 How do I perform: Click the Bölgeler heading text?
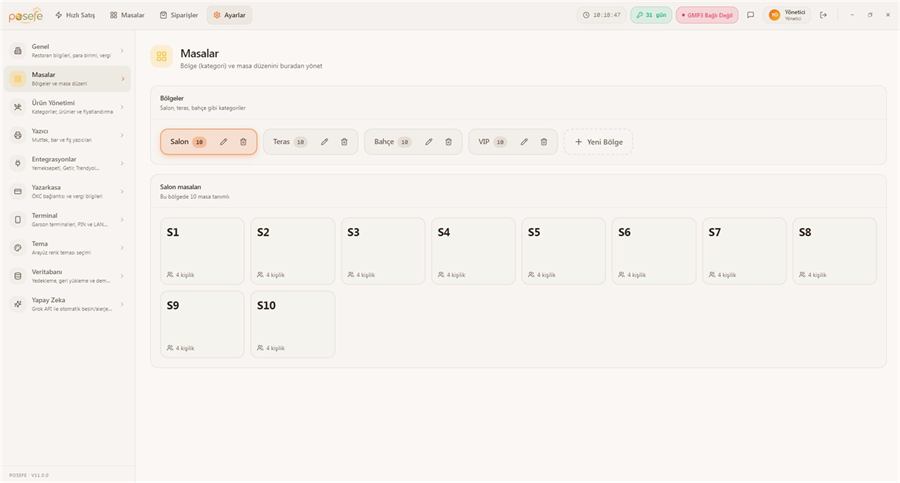click(172, 98)
